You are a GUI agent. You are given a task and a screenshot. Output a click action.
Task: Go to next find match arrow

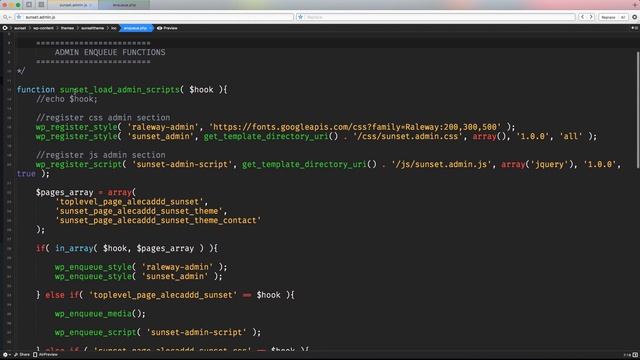(591, 17)
